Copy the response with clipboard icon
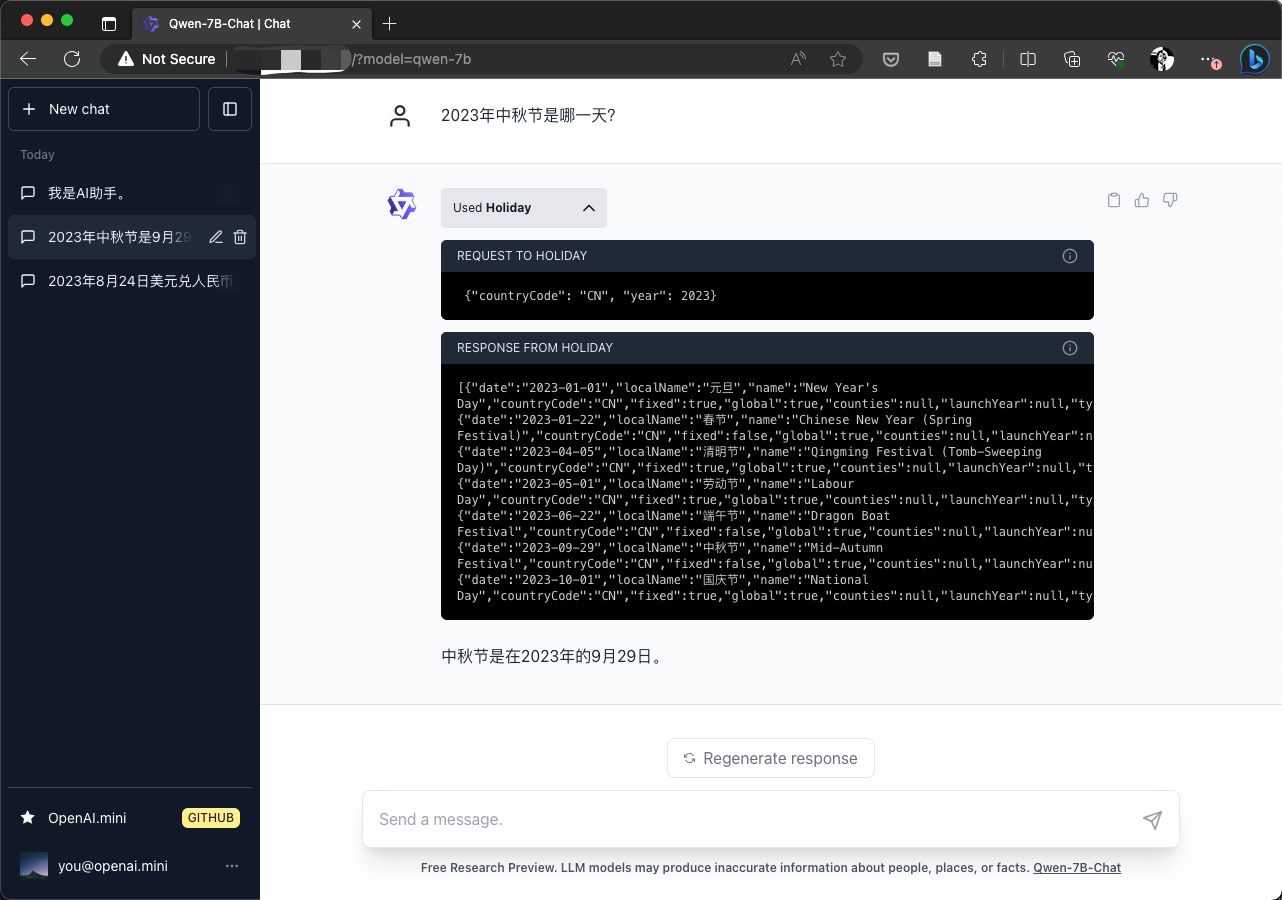Image resolution: width=1282 pixels, height=900 pixels. (x=1114, y=200)
